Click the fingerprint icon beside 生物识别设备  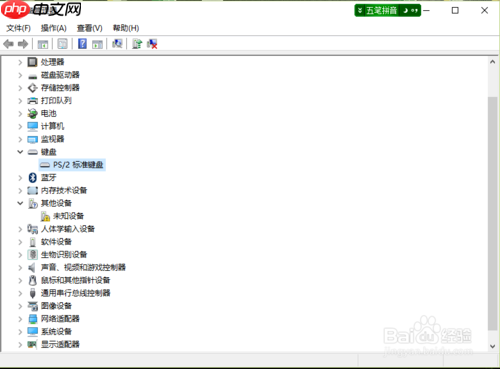point(32,255)
